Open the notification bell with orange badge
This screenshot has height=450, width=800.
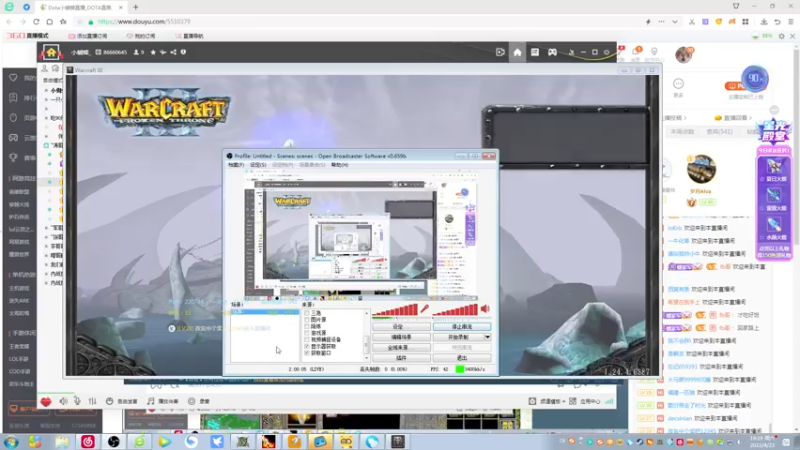point(636,51)
